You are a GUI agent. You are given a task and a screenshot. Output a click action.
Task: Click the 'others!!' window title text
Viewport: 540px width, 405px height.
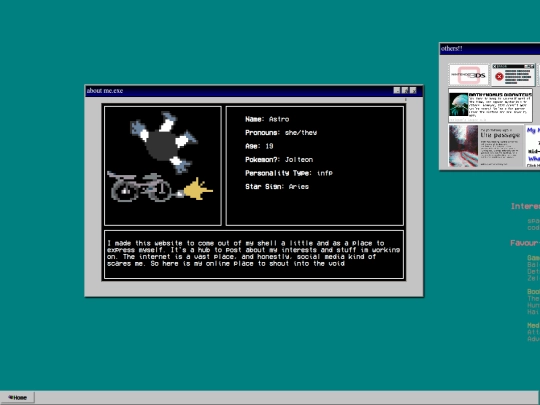pyautogui.click(x=451, y=49)
